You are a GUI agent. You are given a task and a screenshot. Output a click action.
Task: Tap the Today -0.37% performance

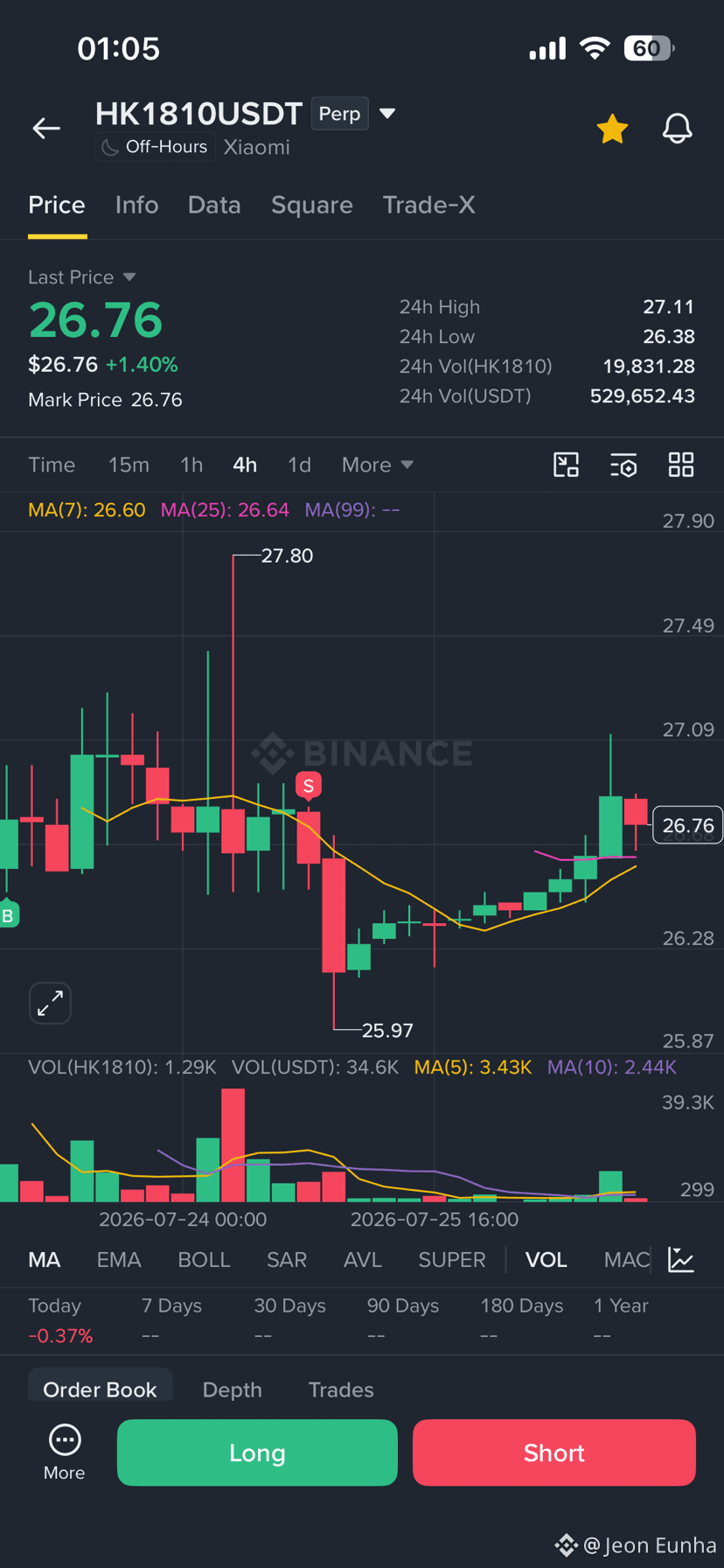click(x=60, y=1320)
